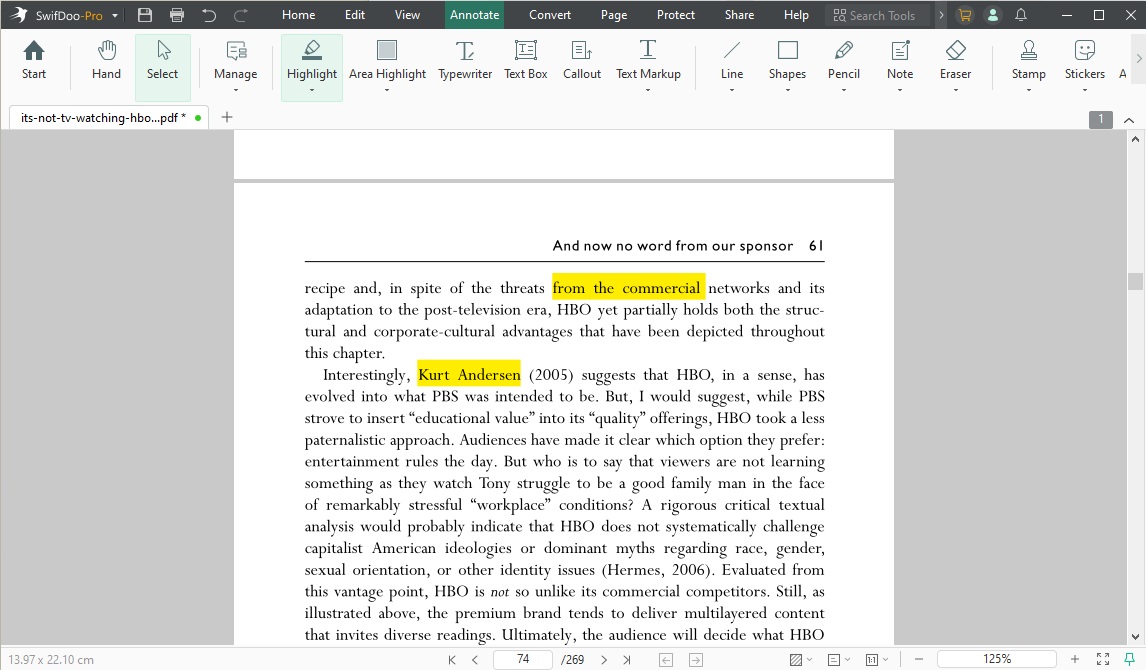Image resolution: width=1146 pixels, height=670 pixels.
Task: Insert a Text Box
Action: tap(525, 61)
